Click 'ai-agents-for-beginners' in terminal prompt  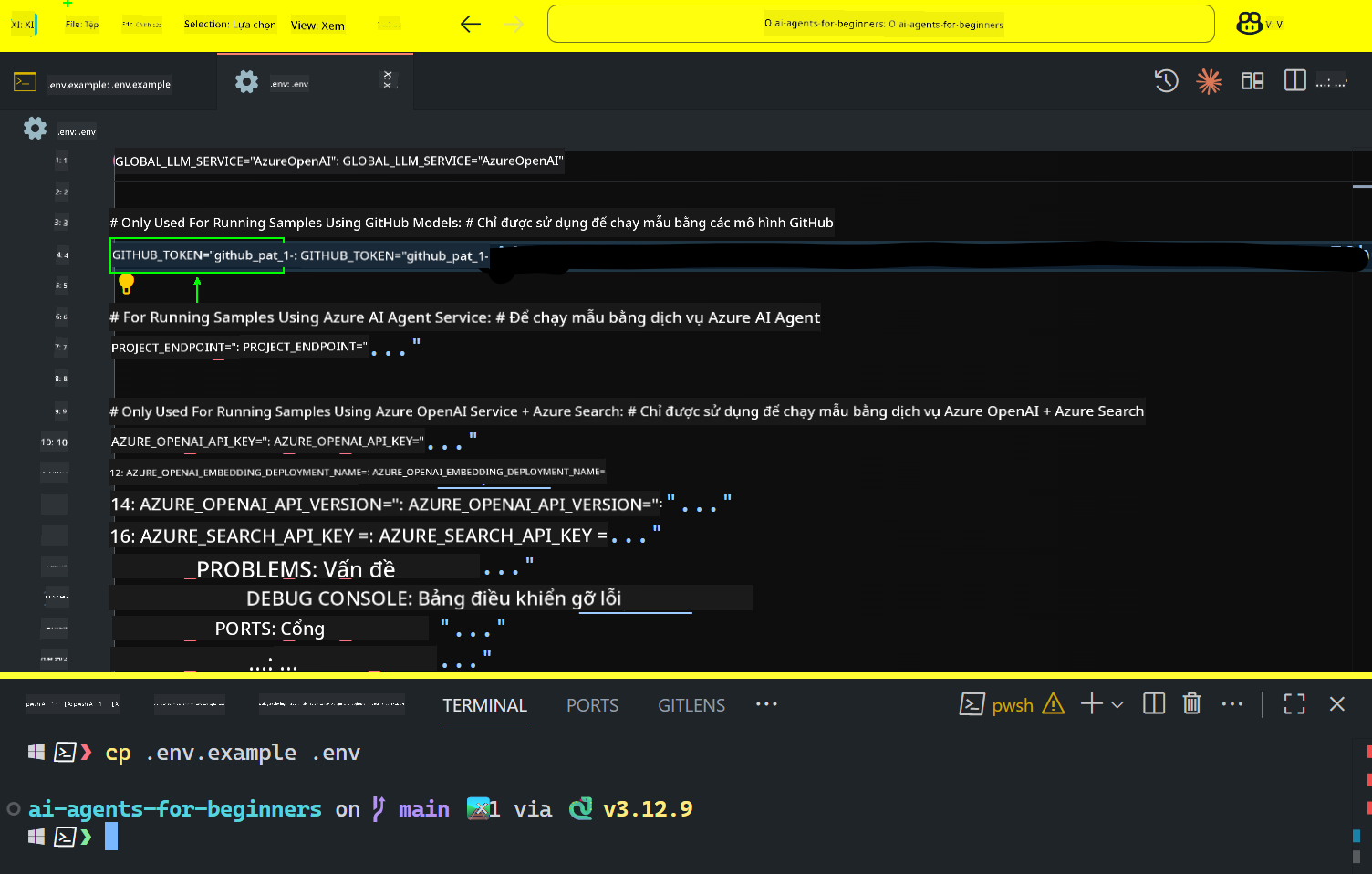point(175,809)
